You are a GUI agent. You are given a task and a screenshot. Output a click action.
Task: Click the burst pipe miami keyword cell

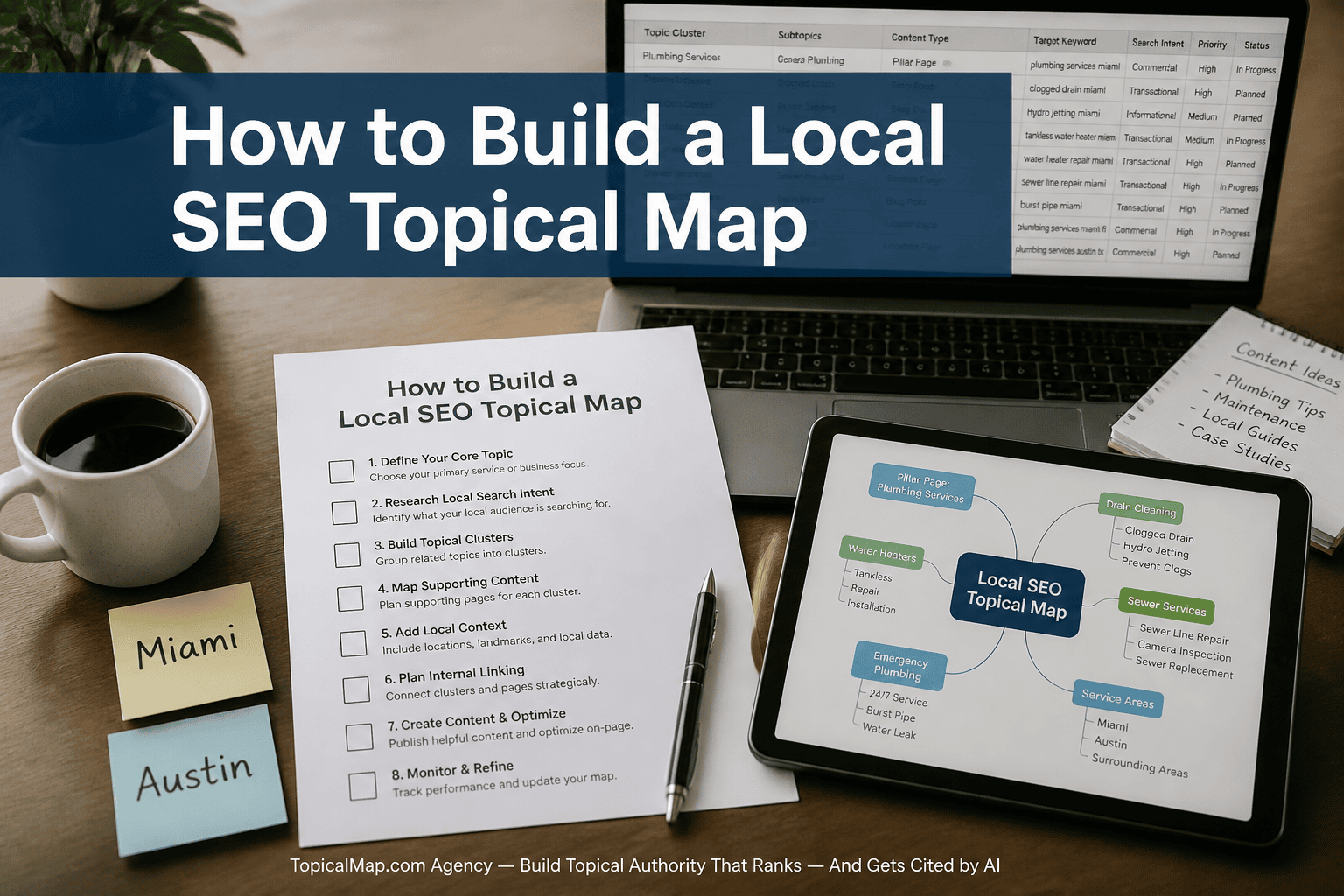point(1051,206)
